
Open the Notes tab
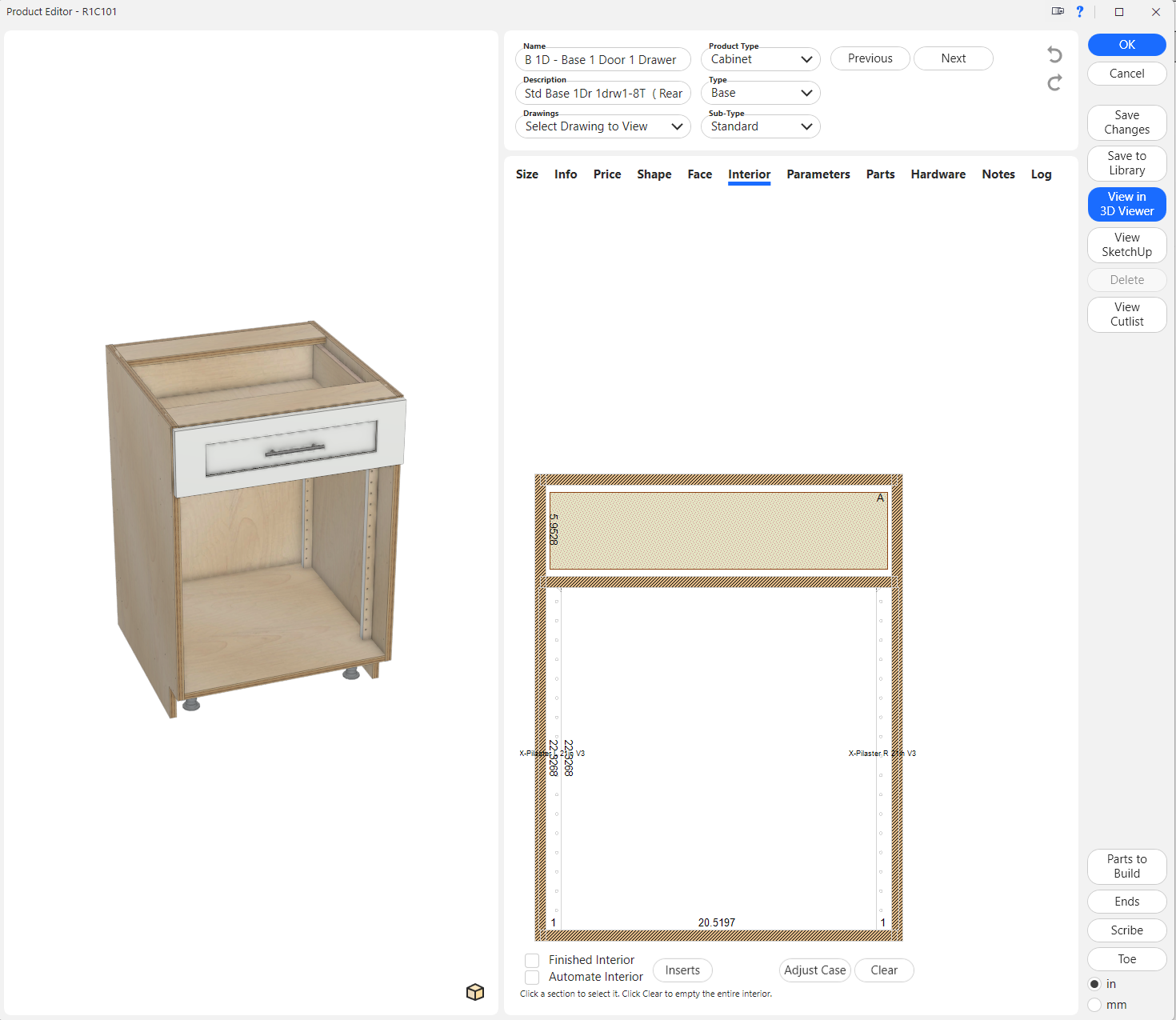point(998,174)
